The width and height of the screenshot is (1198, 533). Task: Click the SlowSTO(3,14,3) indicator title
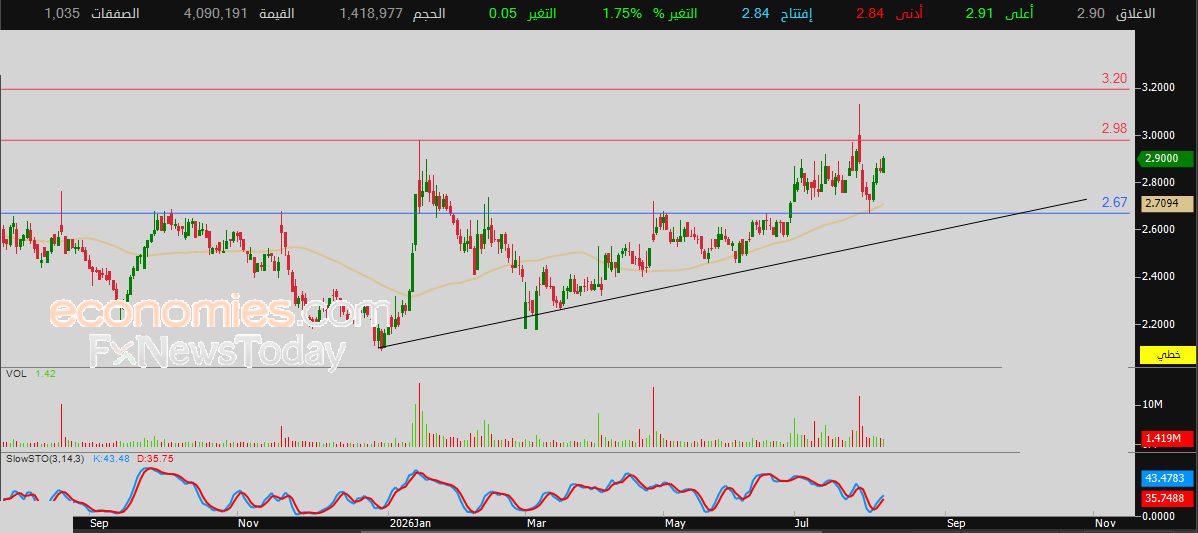tap(44, 458)
